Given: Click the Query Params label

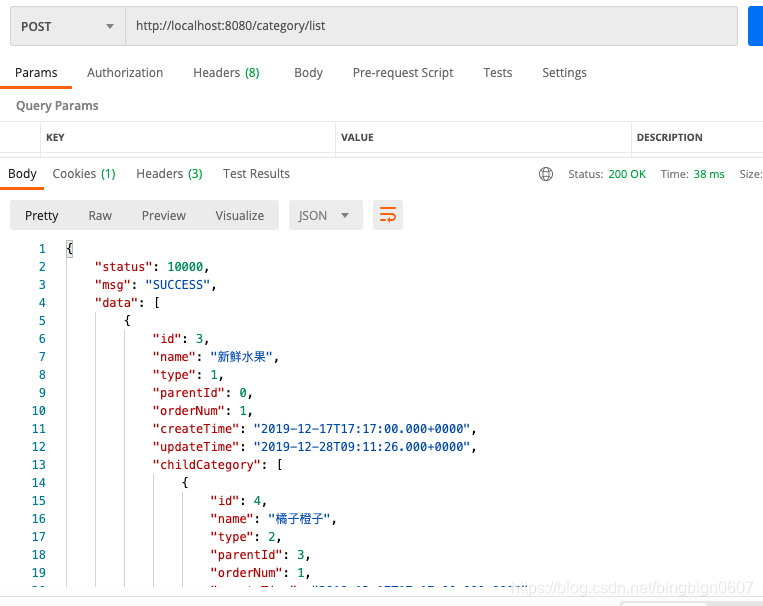Looking at the screenshot, I should point(57,106).
